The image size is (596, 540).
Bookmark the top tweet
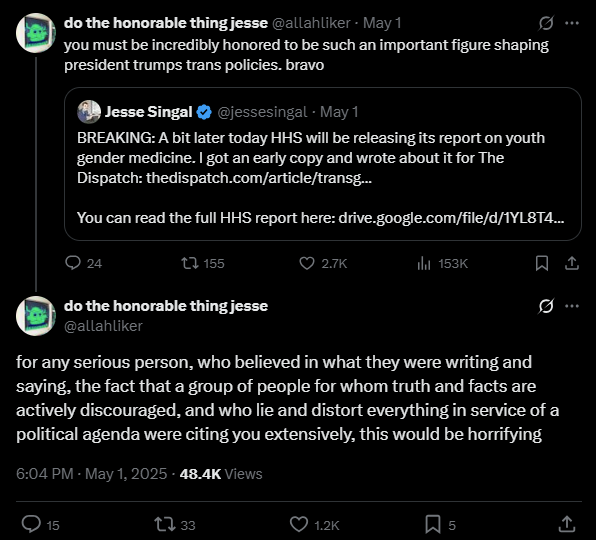point(542,263)
